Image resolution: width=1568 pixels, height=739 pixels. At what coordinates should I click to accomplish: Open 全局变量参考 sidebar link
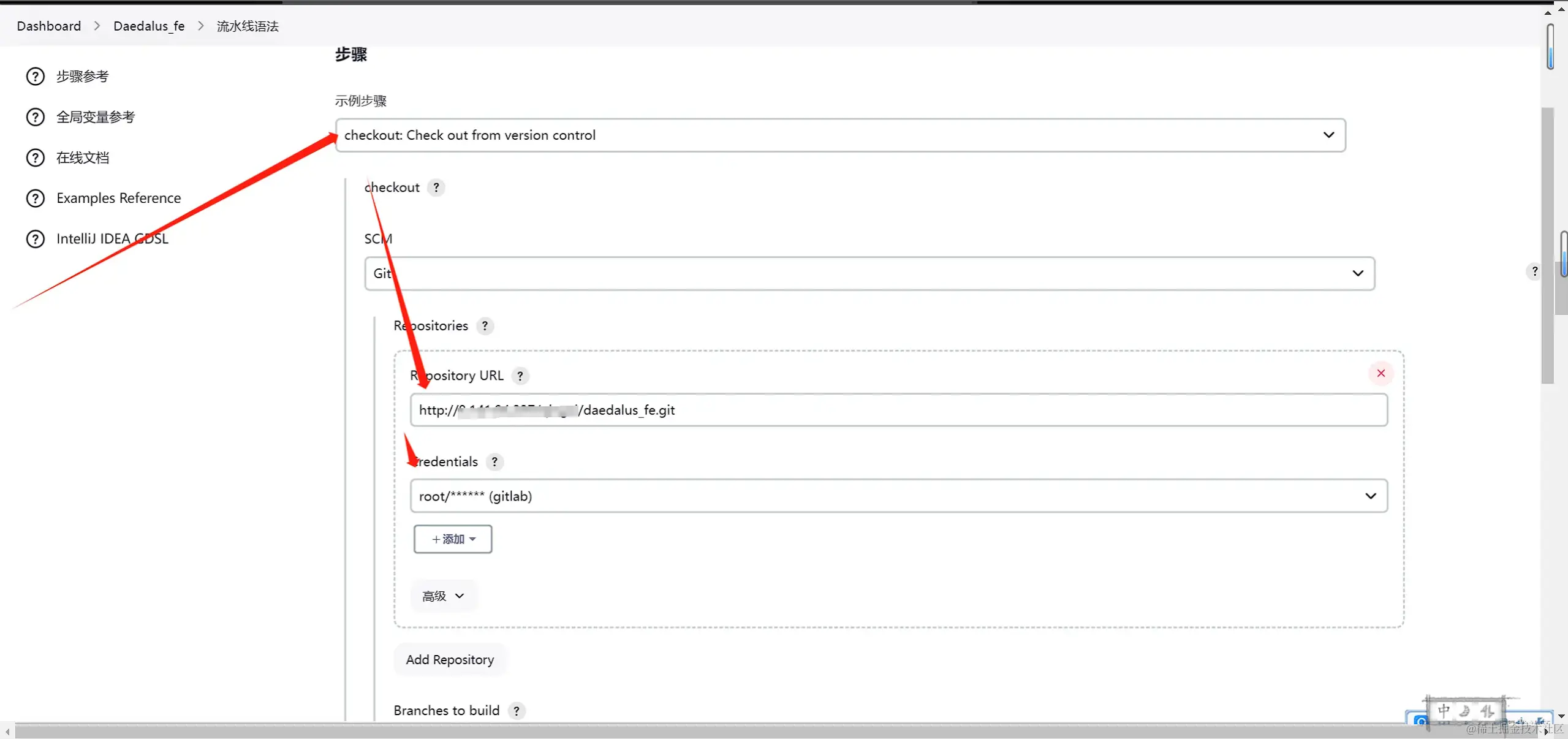96,117
